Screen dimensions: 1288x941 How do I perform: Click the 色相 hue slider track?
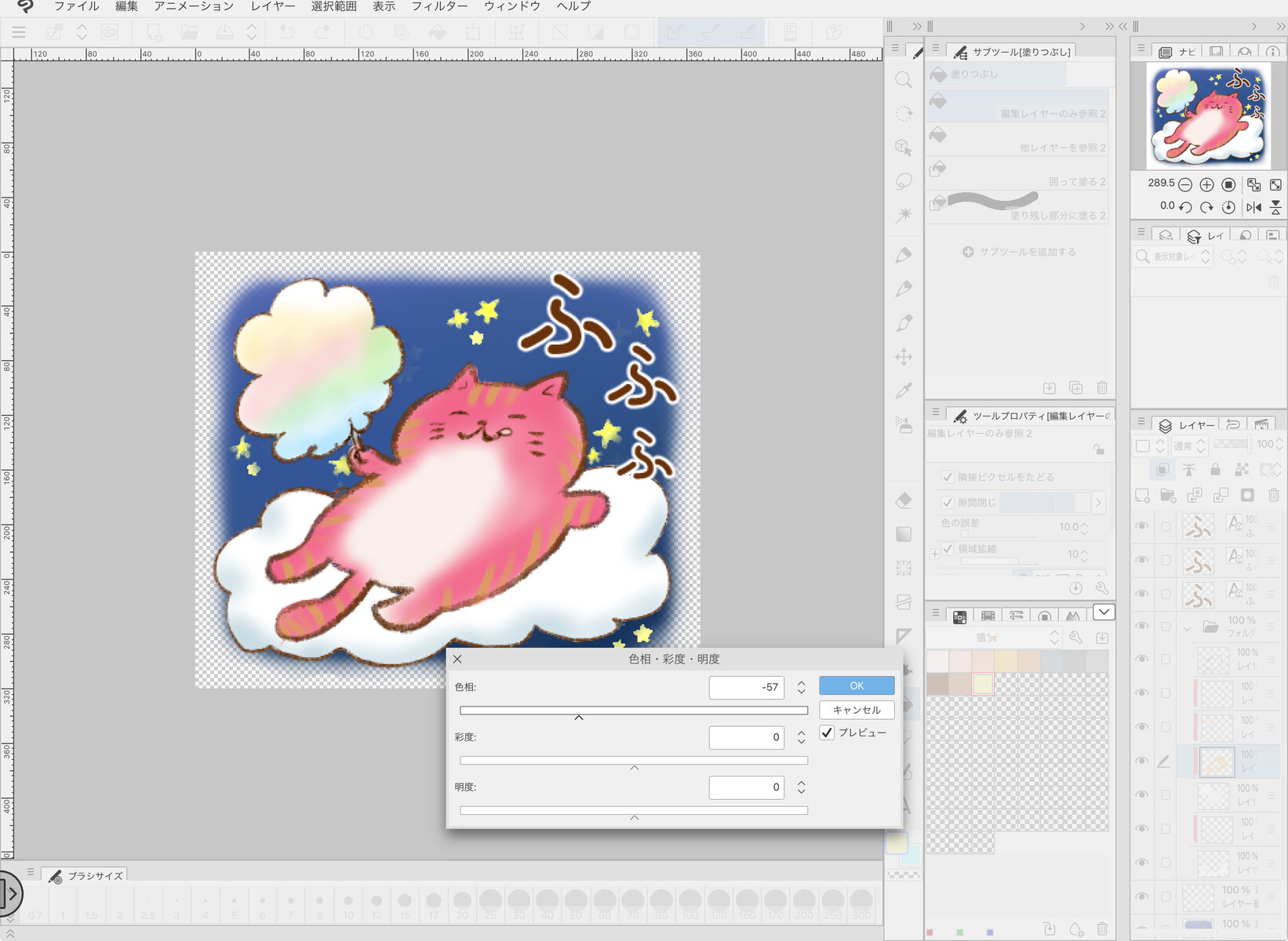point(633,710)
